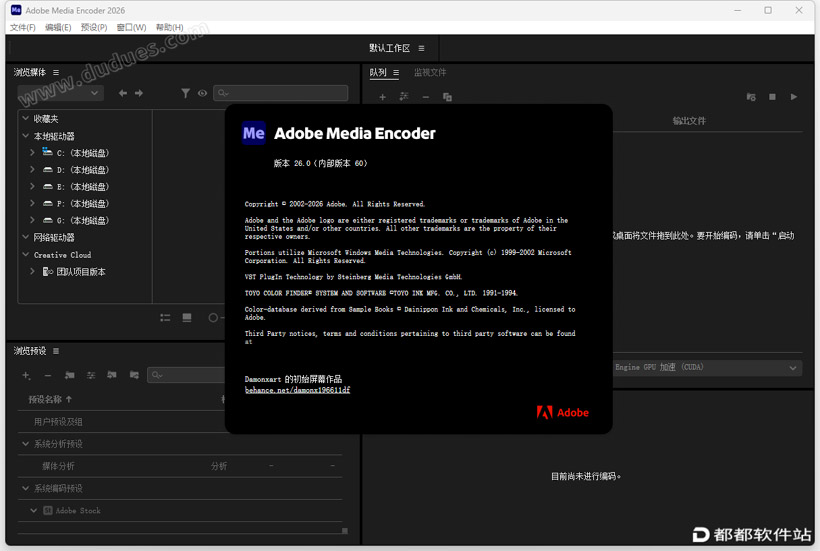The height and width of the screenshot is (551, 820).
Task: Click the thumbnail zoom slider handle
Action: [213, 317]
